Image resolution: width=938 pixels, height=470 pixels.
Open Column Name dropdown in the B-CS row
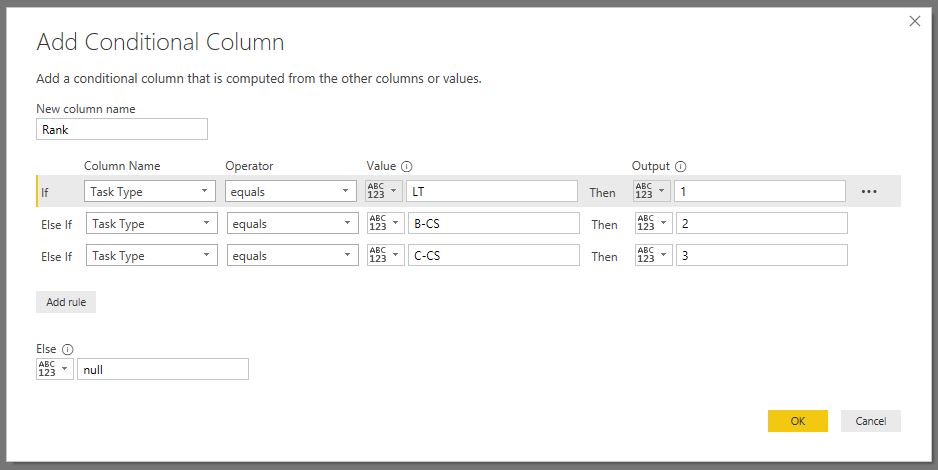(151, 224)
